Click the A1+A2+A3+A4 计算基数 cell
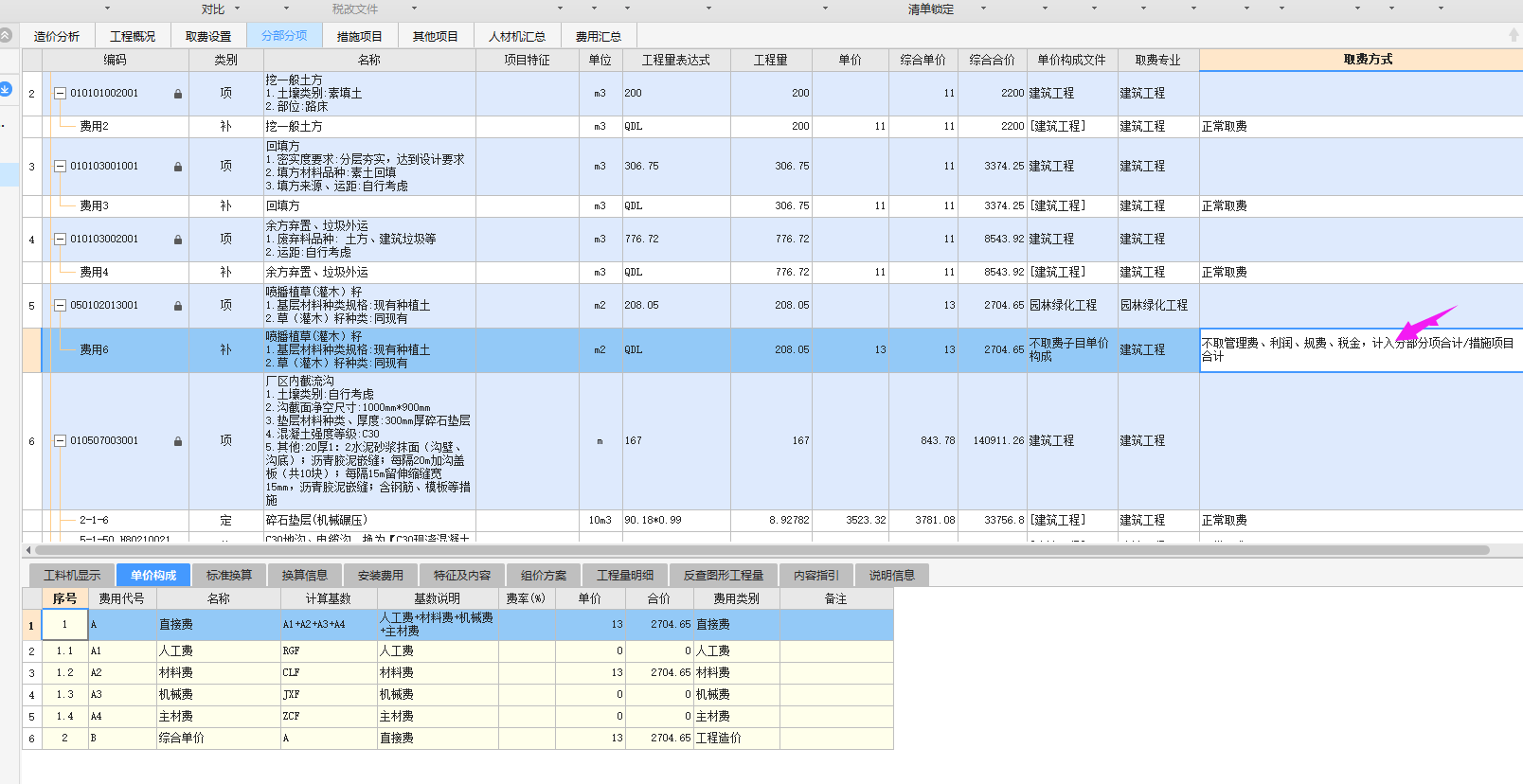Image resolution: width=1523 pixels, height=784 pixels. click(x=329, y=625)
